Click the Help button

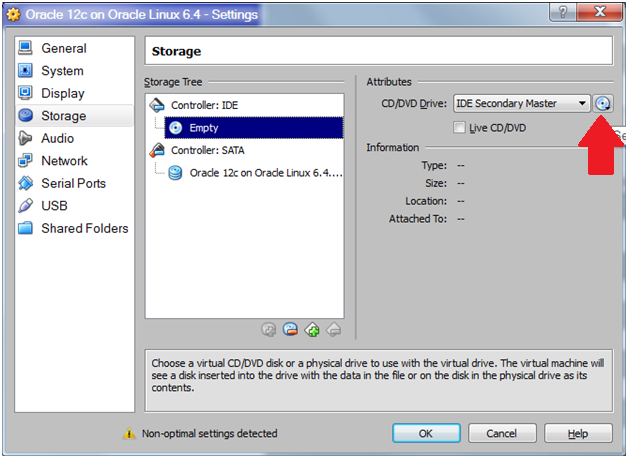[577, 434]
